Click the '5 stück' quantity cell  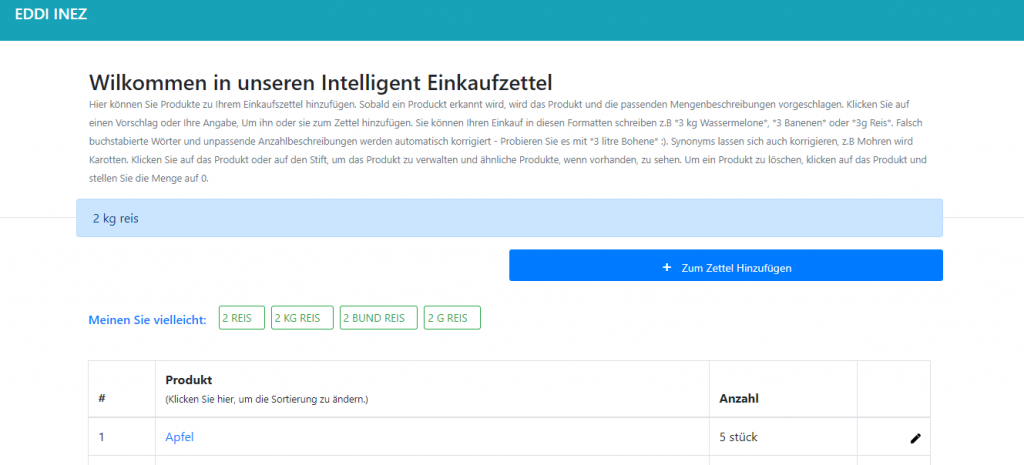click(x=782, y=437)
